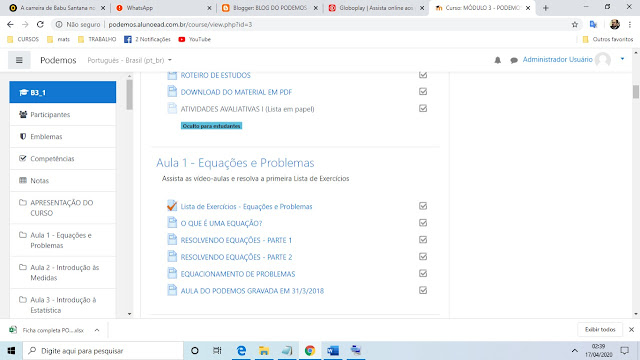Image resolution: width=640 pixels, height=360 pixels.
Task: Show hidden system tray icons arrow
Action: [574, 351]
